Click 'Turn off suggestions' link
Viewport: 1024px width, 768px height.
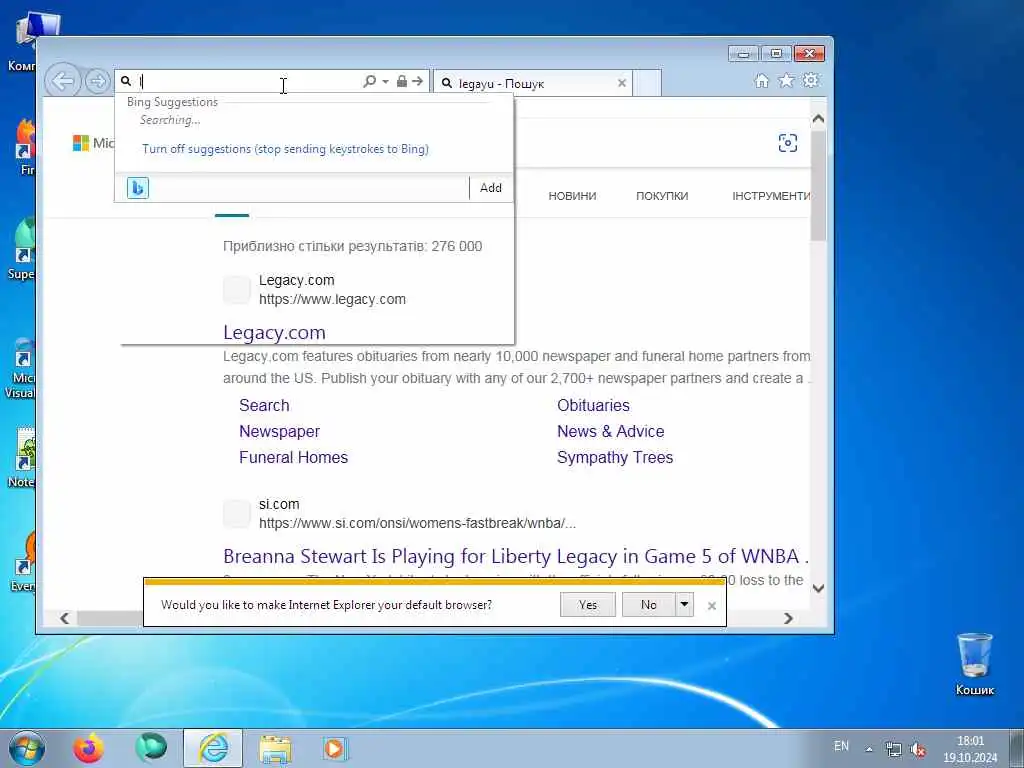[x=285, y=149]
